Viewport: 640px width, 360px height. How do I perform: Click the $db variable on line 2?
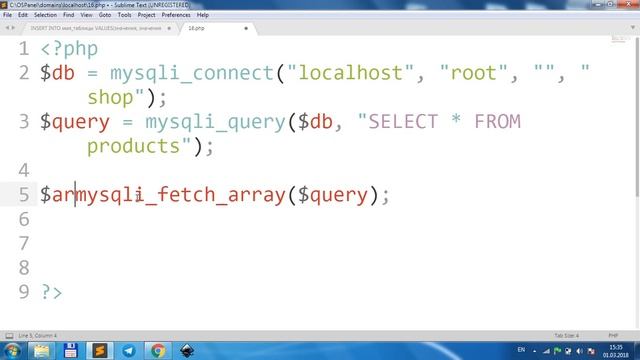(x=57, y=73)
